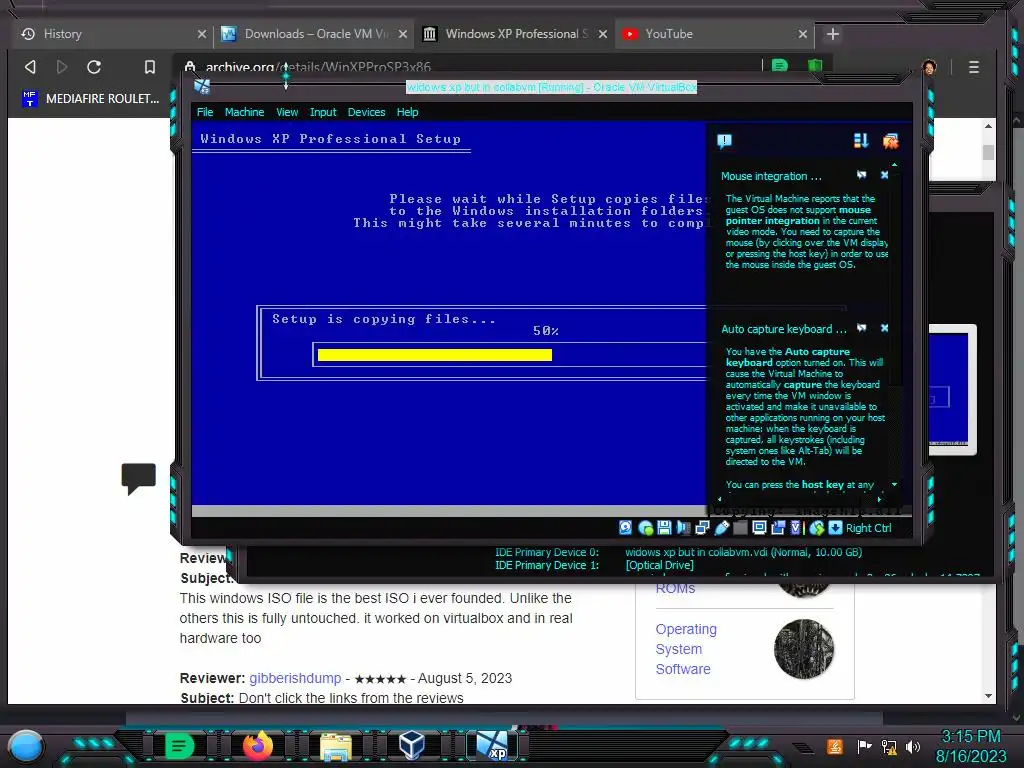Click the VM preview thumbnail in VirtualBox Manager

point(952,389)
